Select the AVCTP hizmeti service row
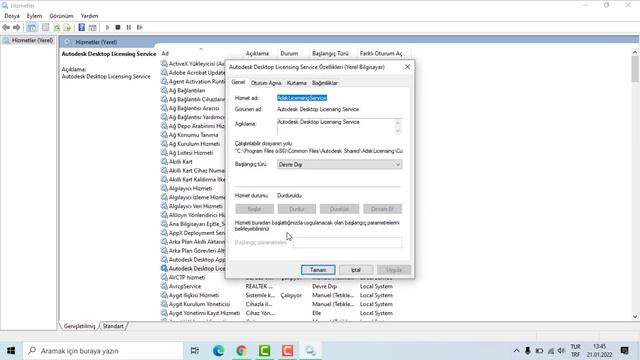This screenshot has width=640, height=360. [x=187, y=278]
